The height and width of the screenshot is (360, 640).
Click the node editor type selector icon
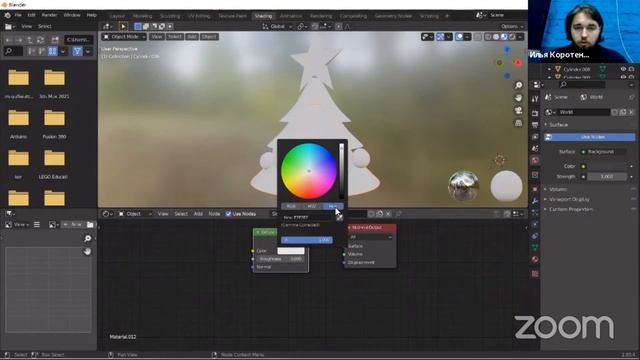(x=107, y=214)
